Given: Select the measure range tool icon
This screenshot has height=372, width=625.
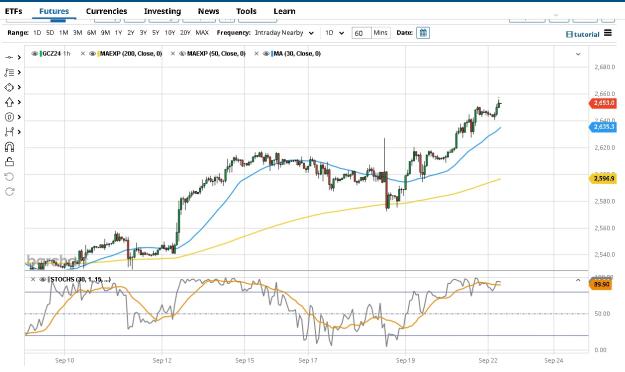Looking at the screenshot, I should [x=9, y=132].
